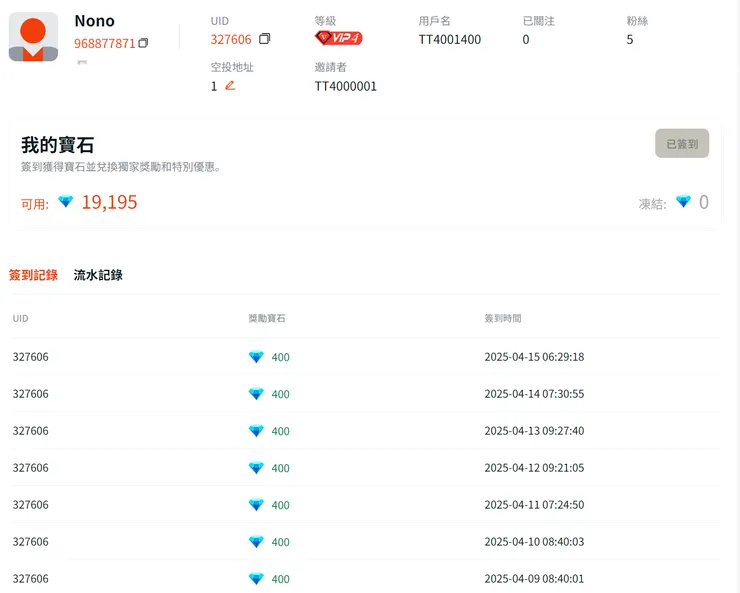The height and width of the screenshot is (593, 740).
Task: Click the available gems diamond icon
Action: click(66, 202)
